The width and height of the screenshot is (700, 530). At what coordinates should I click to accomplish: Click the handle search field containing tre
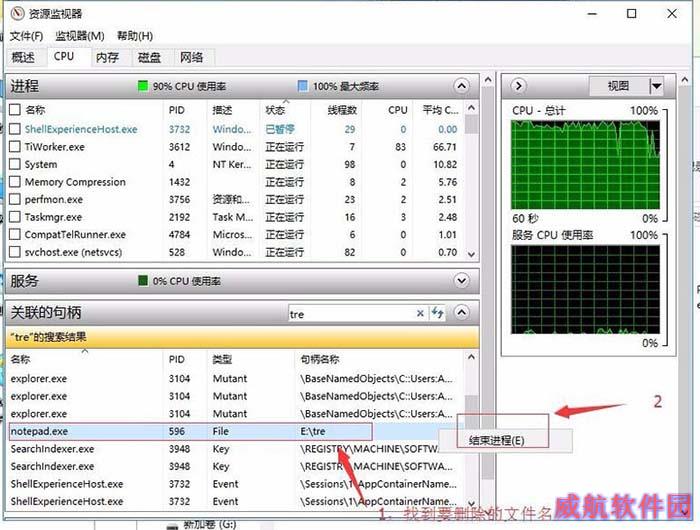352,314
